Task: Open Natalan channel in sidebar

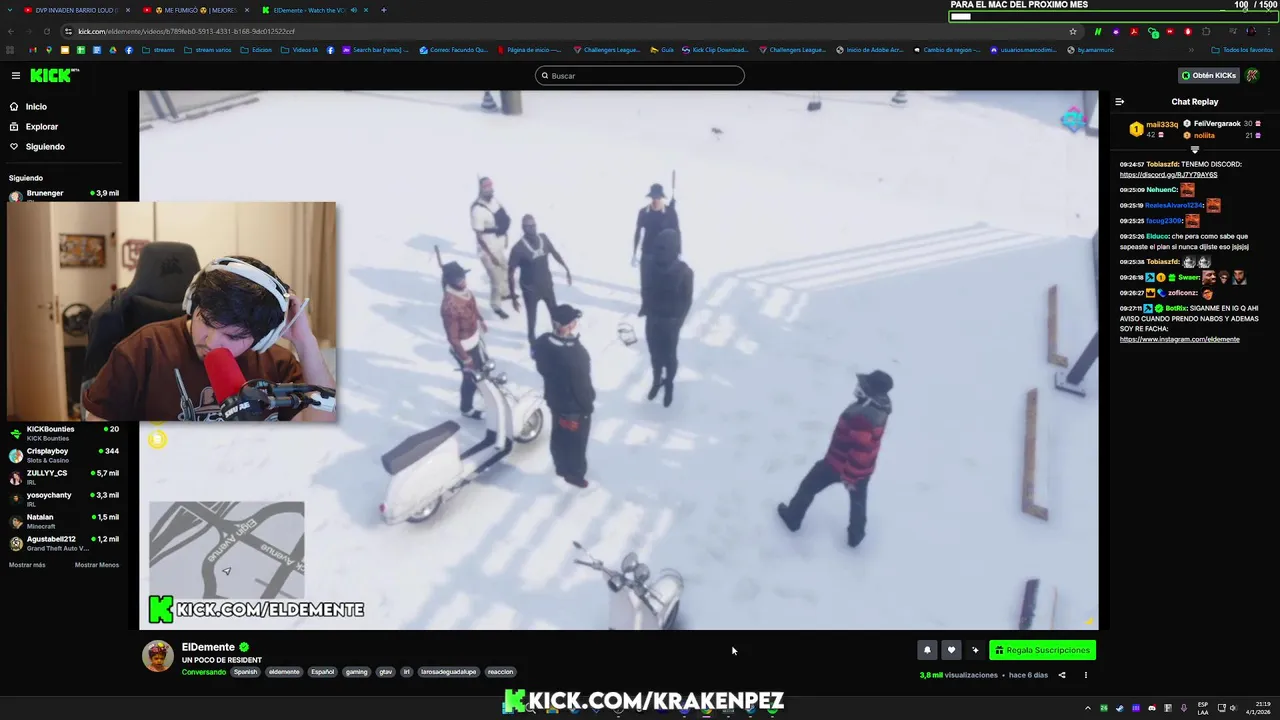Action: (64, 521)
